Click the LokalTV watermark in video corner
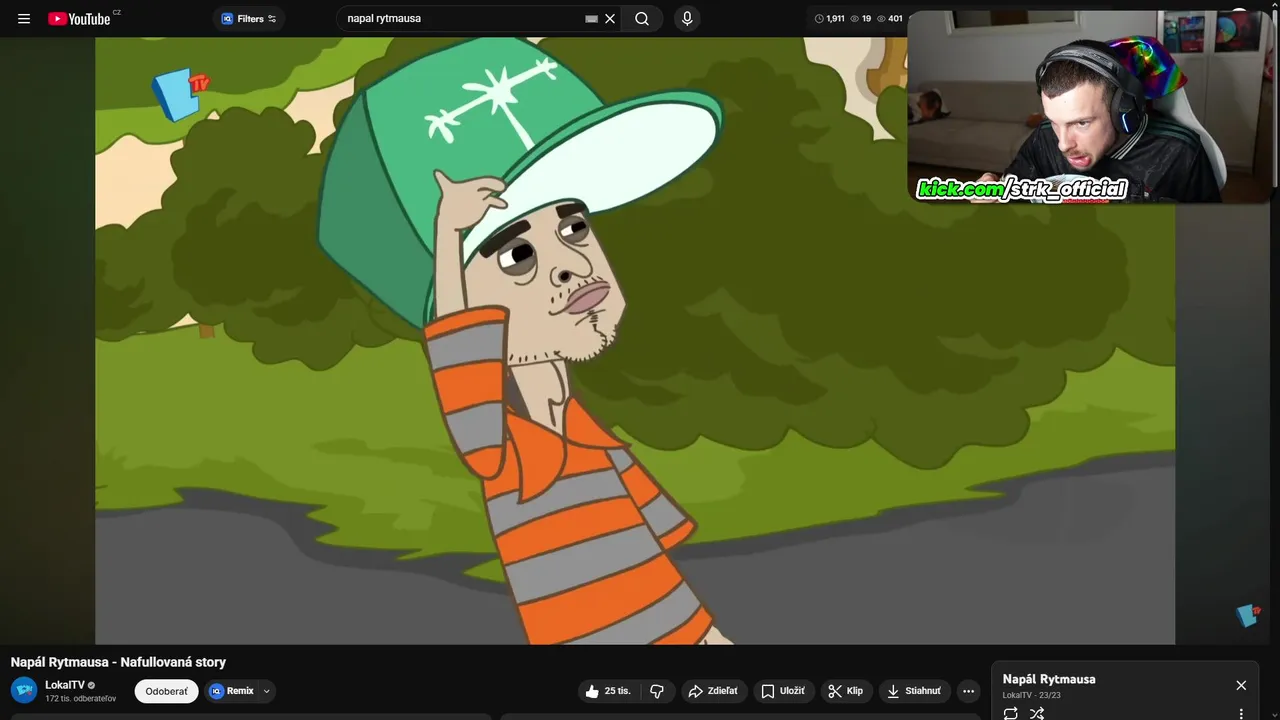The image size is (1280, 720). (1247, 615)
